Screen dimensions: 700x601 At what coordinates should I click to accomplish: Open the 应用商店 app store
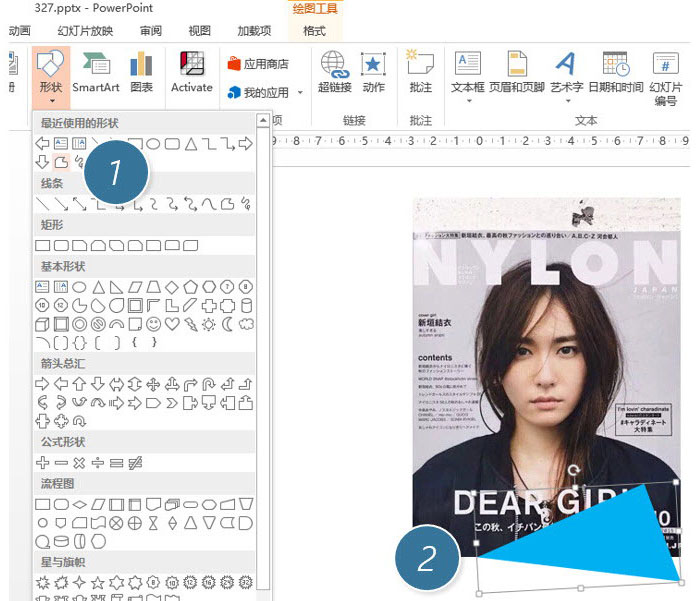258,64
